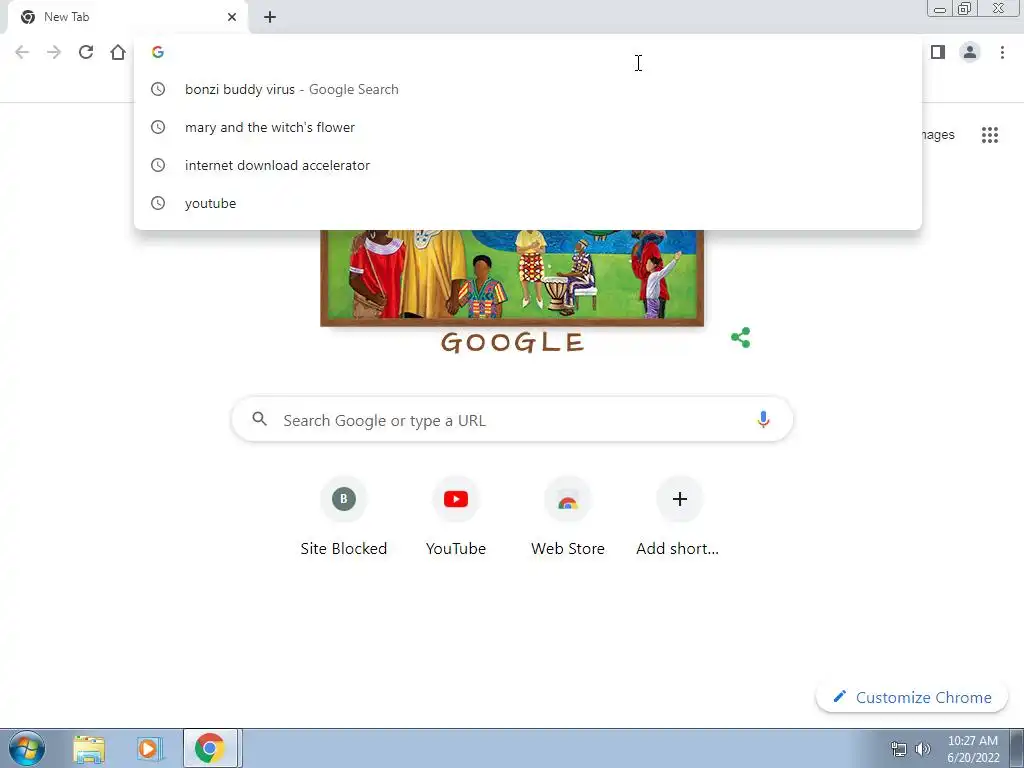Start voice search with microphone icon

(763, 419)
